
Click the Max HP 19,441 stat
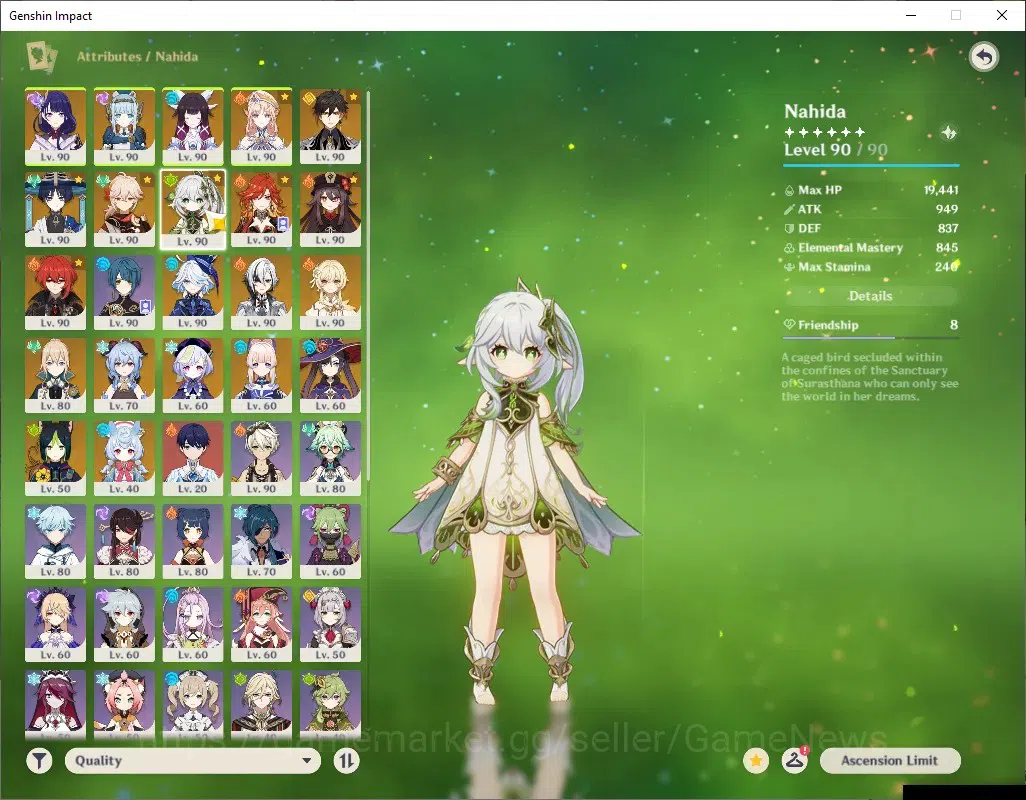(871, 190)
